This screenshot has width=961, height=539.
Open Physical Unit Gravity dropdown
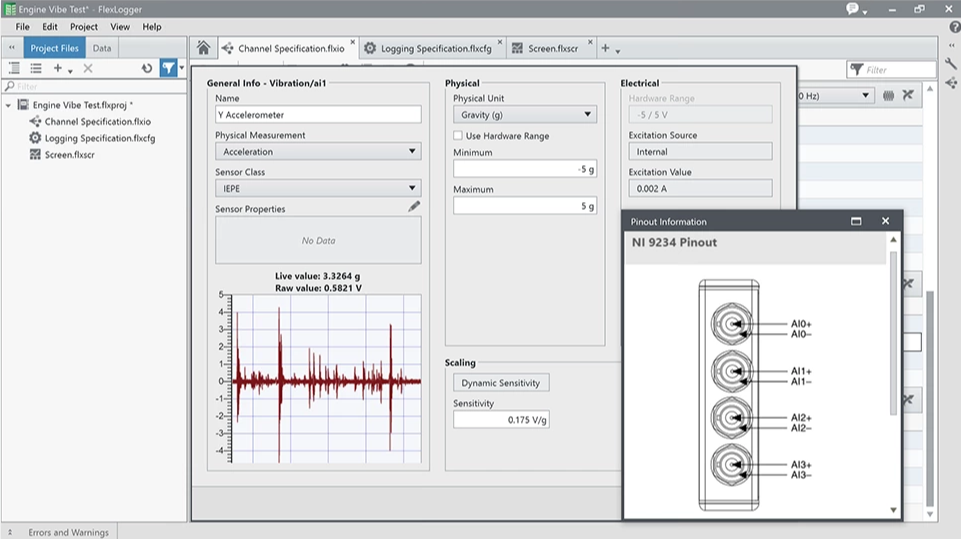pyautogui.click(x=525, y=115)
